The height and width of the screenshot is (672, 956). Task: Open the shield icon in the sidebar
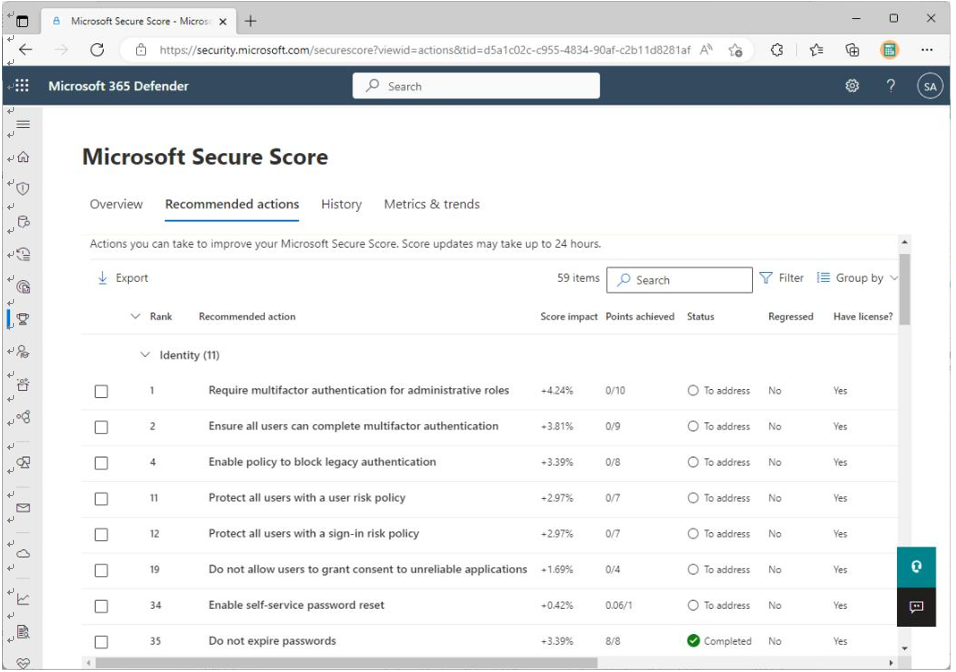(x=23, y=188)
